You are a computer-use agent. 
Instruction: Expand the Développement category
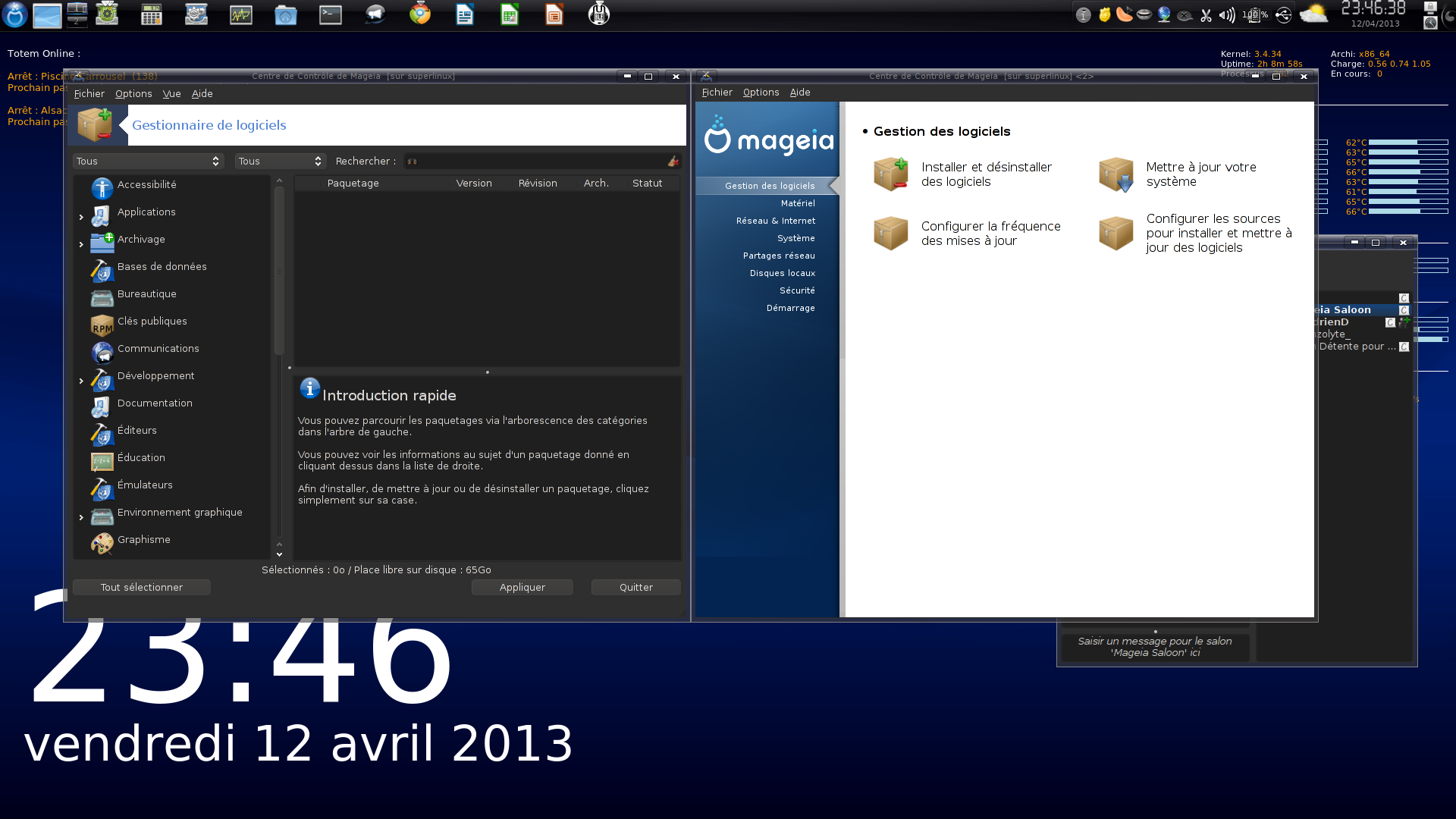(x=81, y=381)
